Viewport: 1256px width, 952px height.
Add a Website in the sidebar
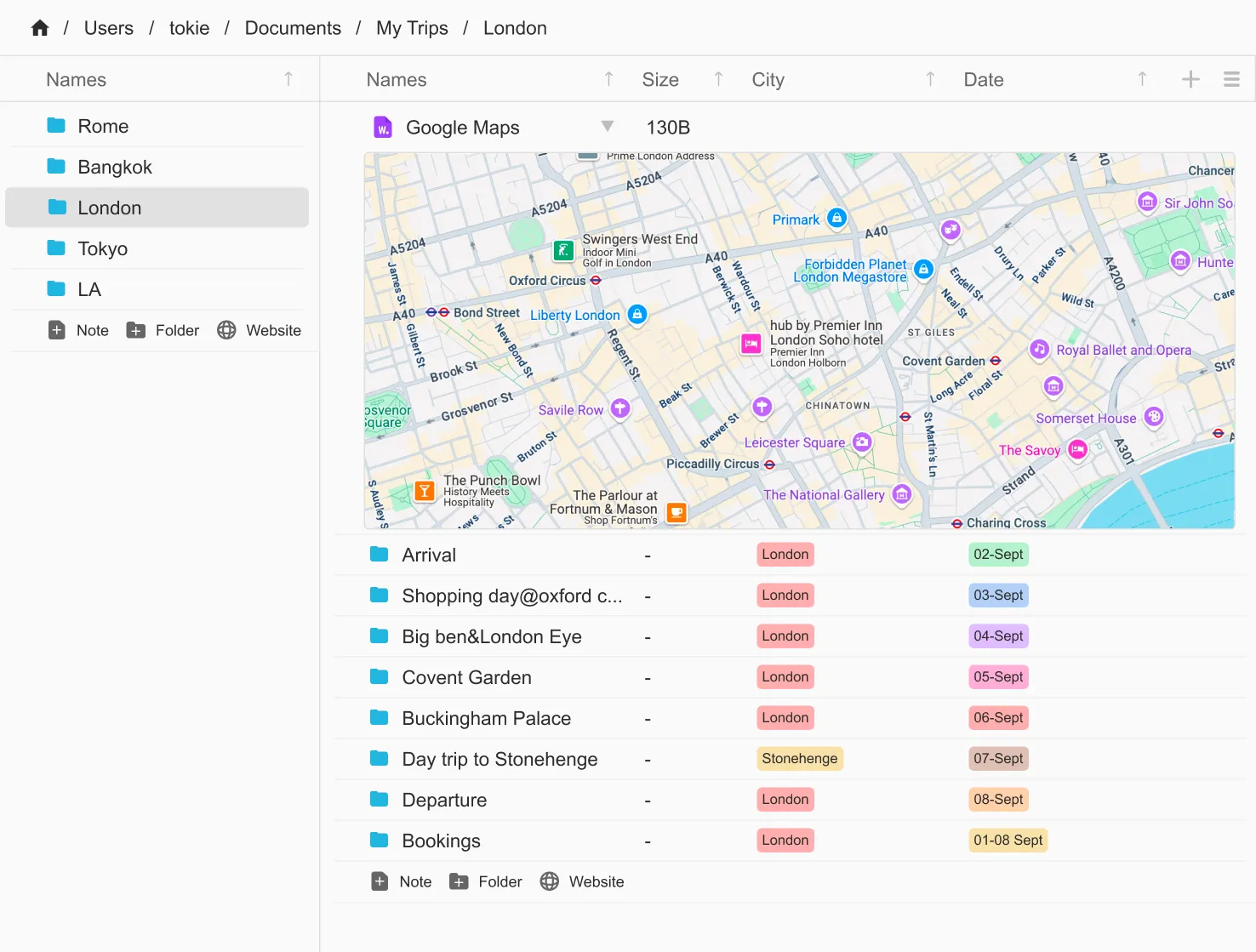[260, 330]
